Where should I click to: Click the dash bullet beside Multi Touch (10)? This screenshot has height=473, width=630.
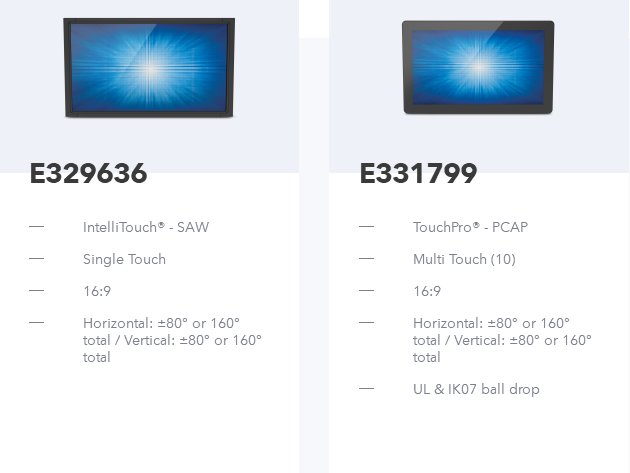[366, 258]
